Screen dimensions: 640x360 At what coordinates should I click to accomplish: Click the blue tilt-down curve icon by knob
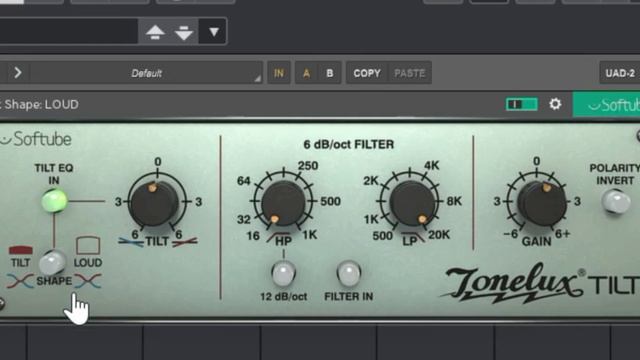pos(131,242)
